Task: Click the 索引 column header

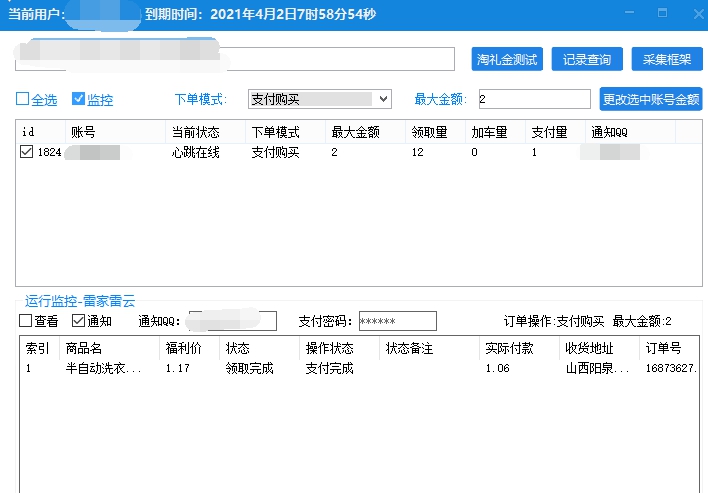Action: (40, 348)
